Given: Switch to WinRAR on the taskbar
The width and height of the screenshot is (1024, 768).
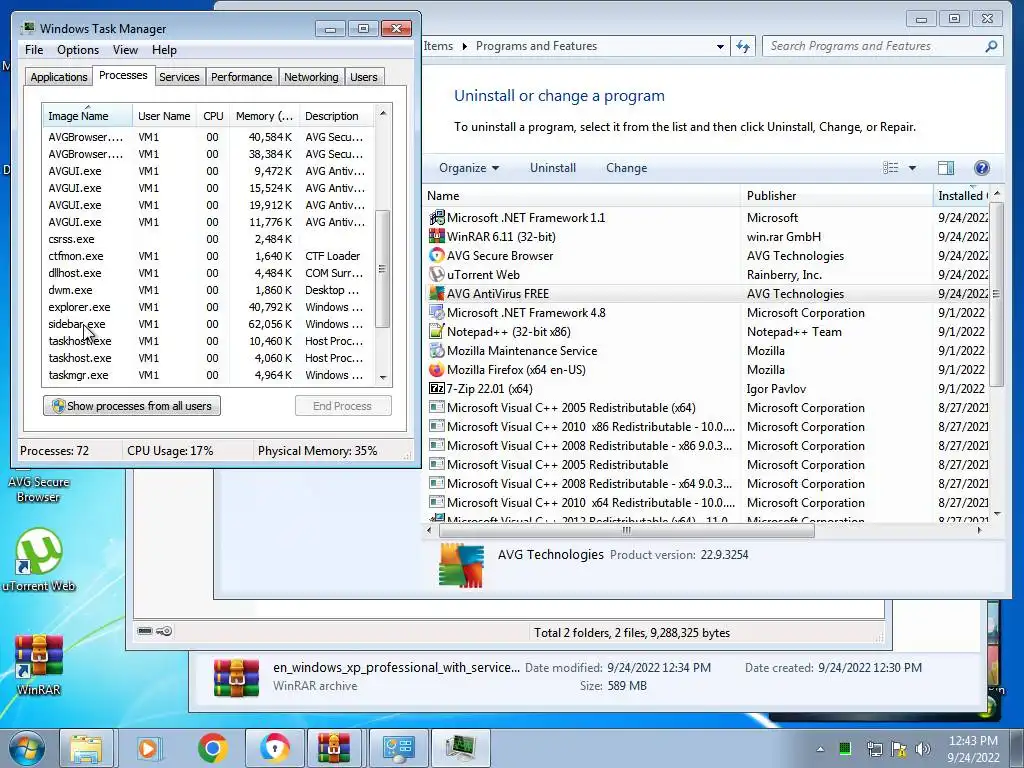Looking at the screenshot, I should click(334, 748).
